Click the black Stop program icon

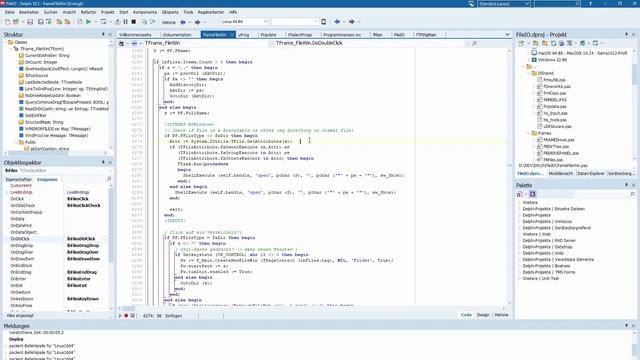[x=133, y=22]
